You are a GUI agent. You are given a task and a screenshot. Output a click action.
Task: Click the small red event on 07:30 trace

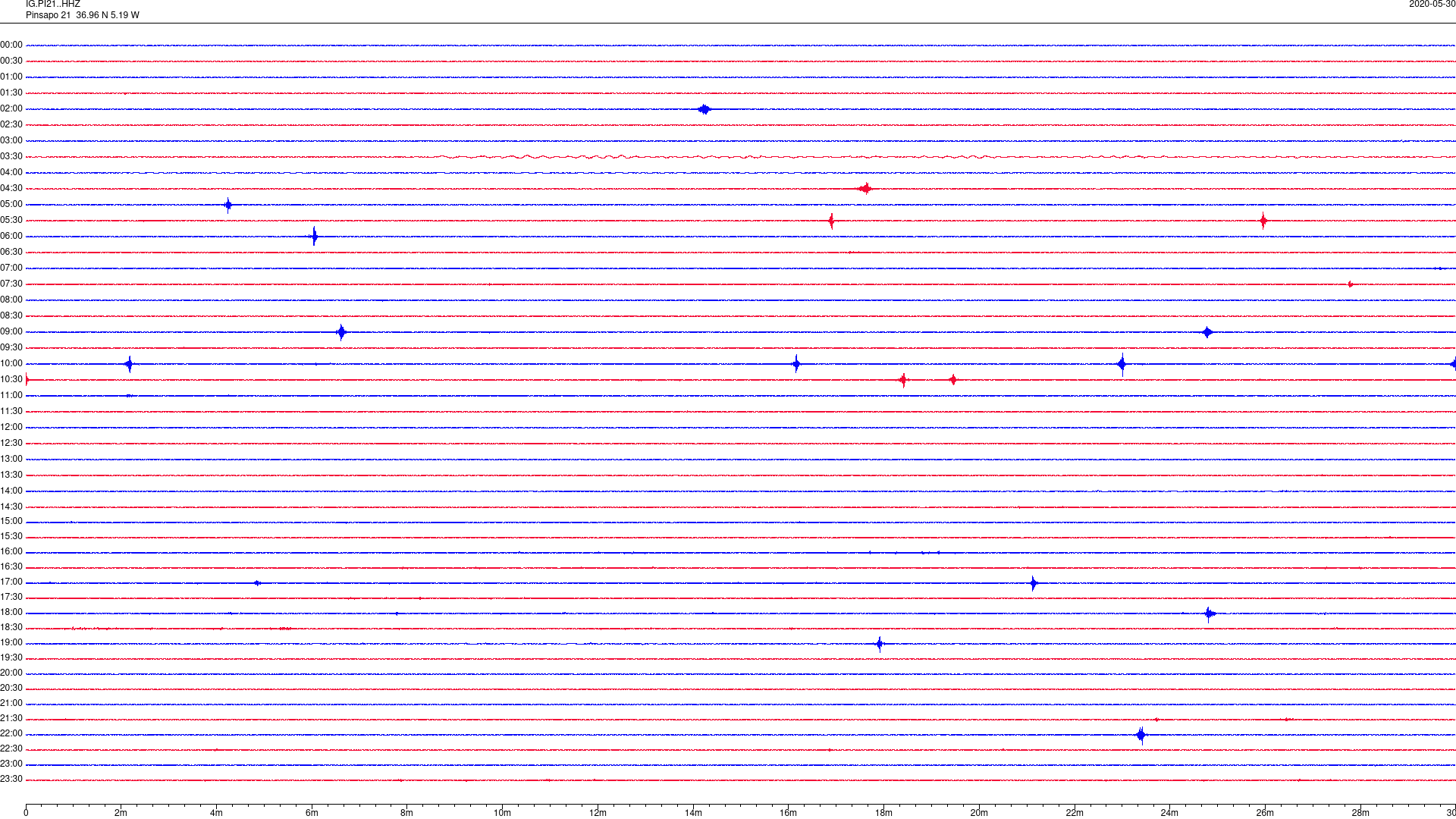coord(1350,284)
